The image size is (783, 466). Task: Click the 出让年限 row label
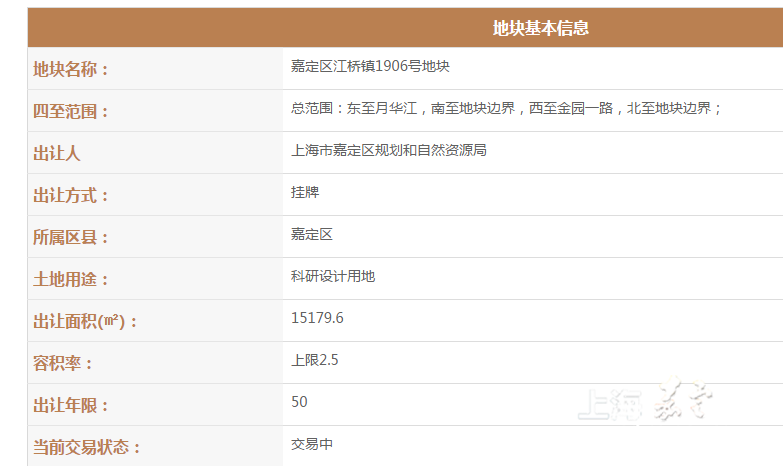(71, 406)
